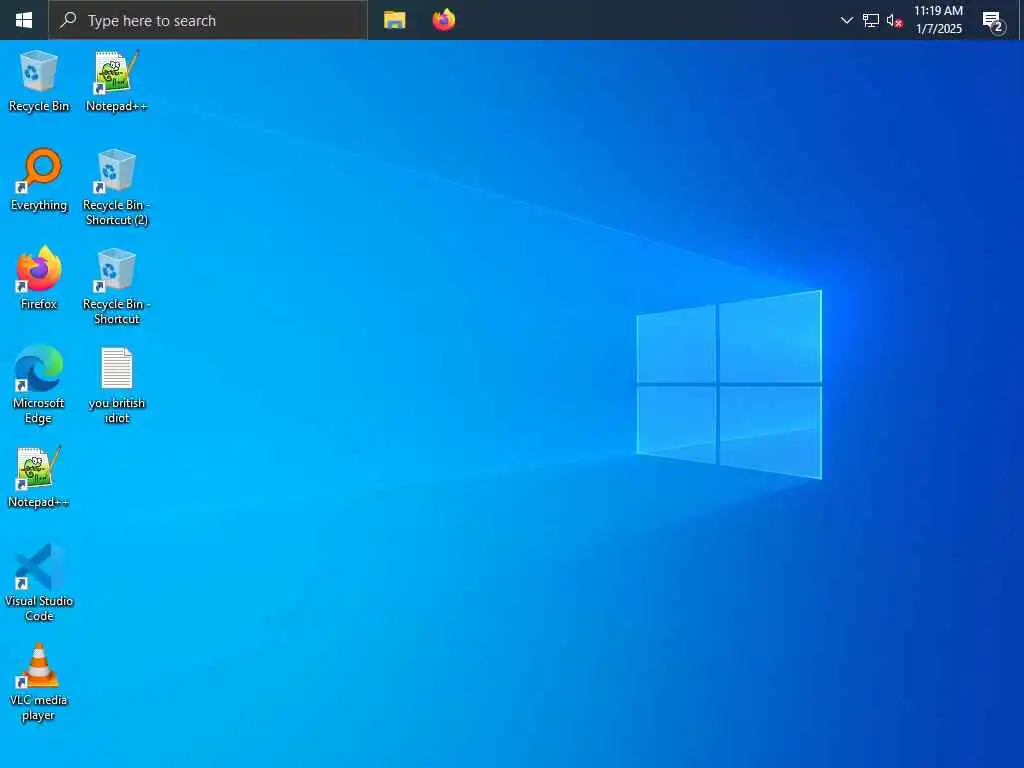1024x768 pixels.
Task: Open the network status tray icon
Action: tap(871, 20)
